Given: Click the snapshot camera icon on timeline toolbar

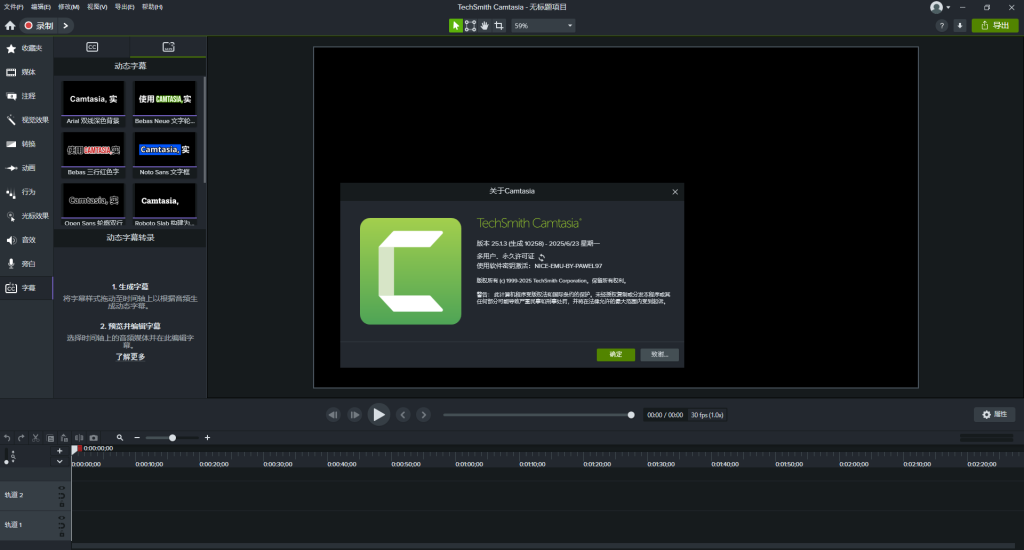Looking at the screenshot, I should click(93, 437).
